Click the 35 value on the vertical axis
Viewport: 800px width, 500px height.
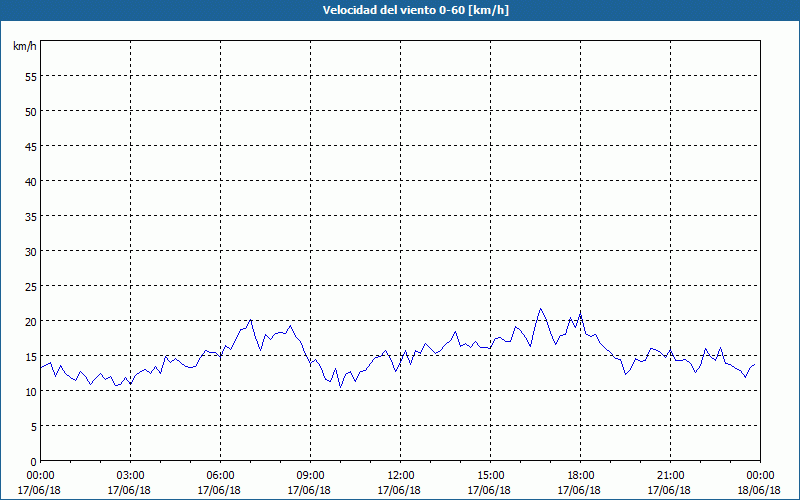pos(30,217)
